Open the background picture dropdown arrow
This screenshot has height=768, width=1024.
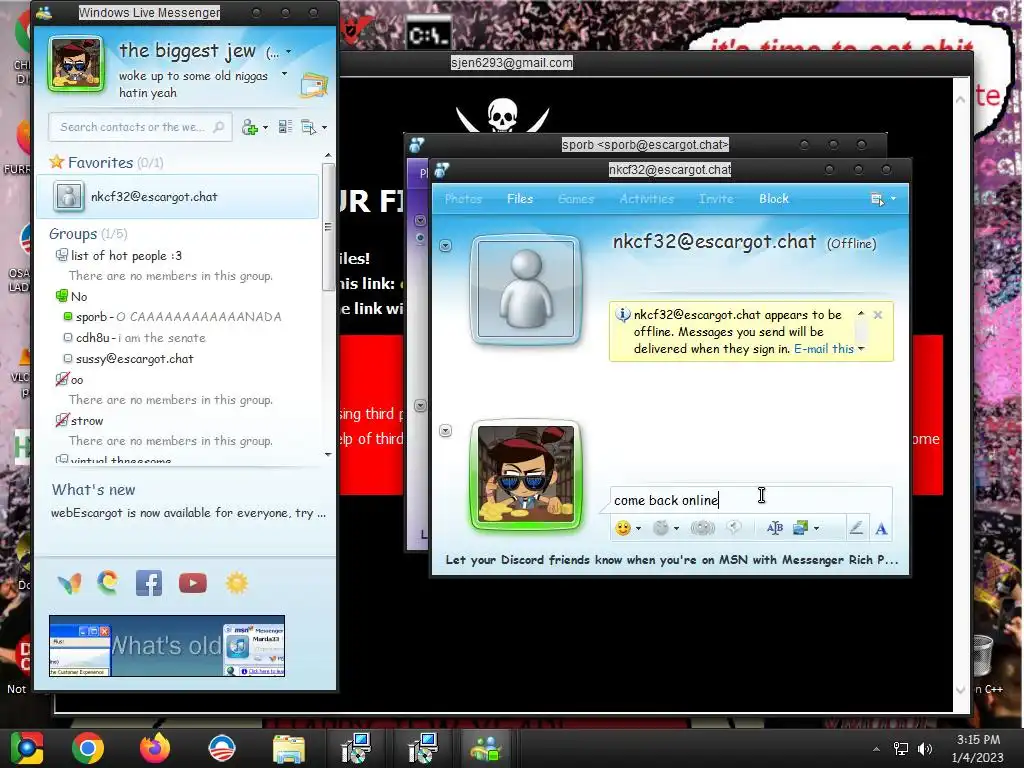pyautogui.click(x=816, y=528)
